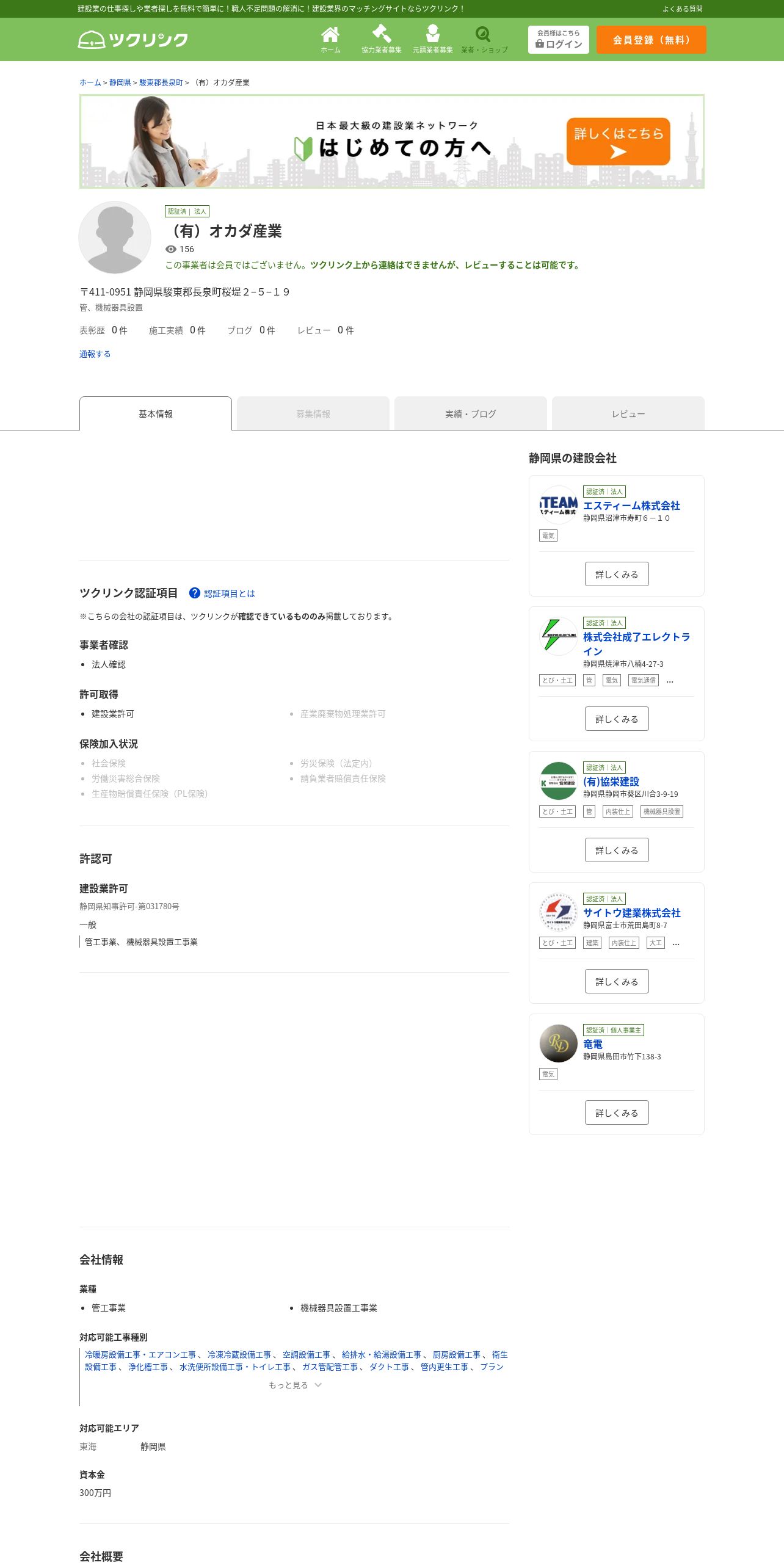The image size is (784, 1568).
Task: Open ダクト工事 link
Action: (390, 1367)
